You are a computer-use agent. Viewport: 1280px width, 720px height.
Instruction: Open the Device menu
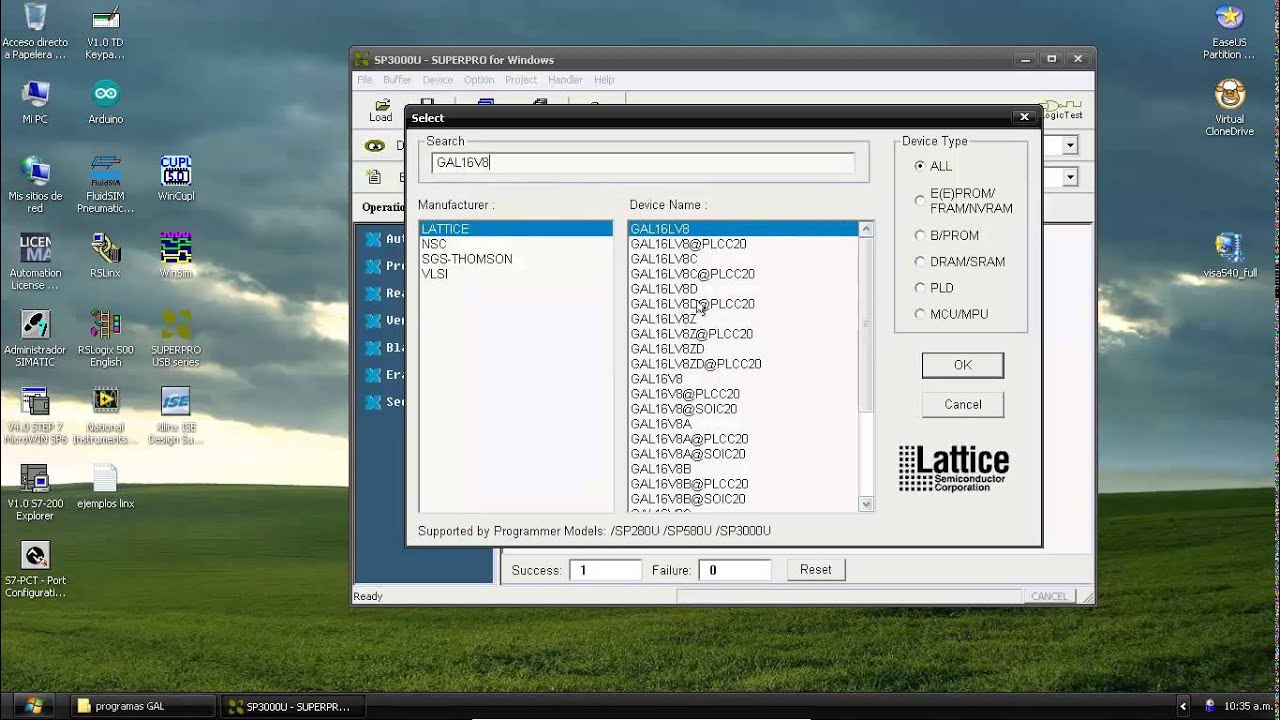point(437,80)
